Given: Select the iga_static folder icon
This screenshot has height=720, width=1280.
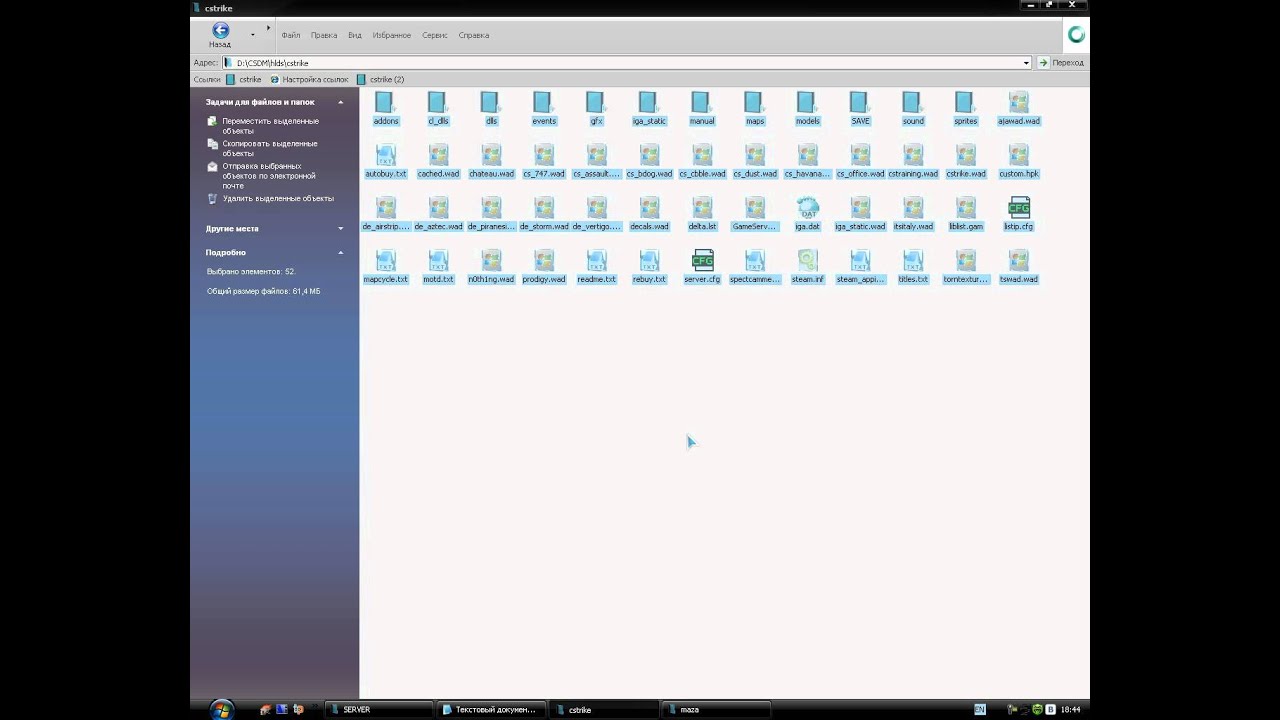Looking at the screenshot, I should point(648,102).
